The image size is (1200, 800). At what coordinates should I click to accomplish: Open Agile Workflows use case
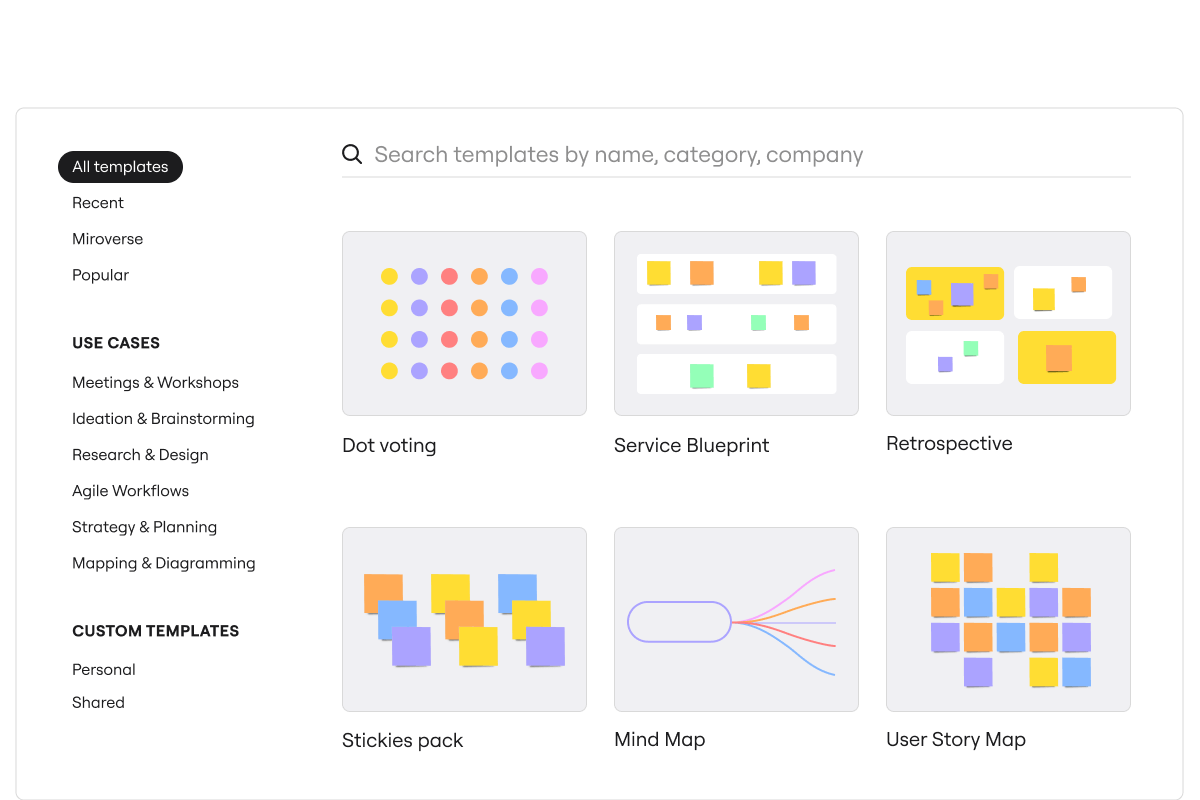click(x=130, y=490)
